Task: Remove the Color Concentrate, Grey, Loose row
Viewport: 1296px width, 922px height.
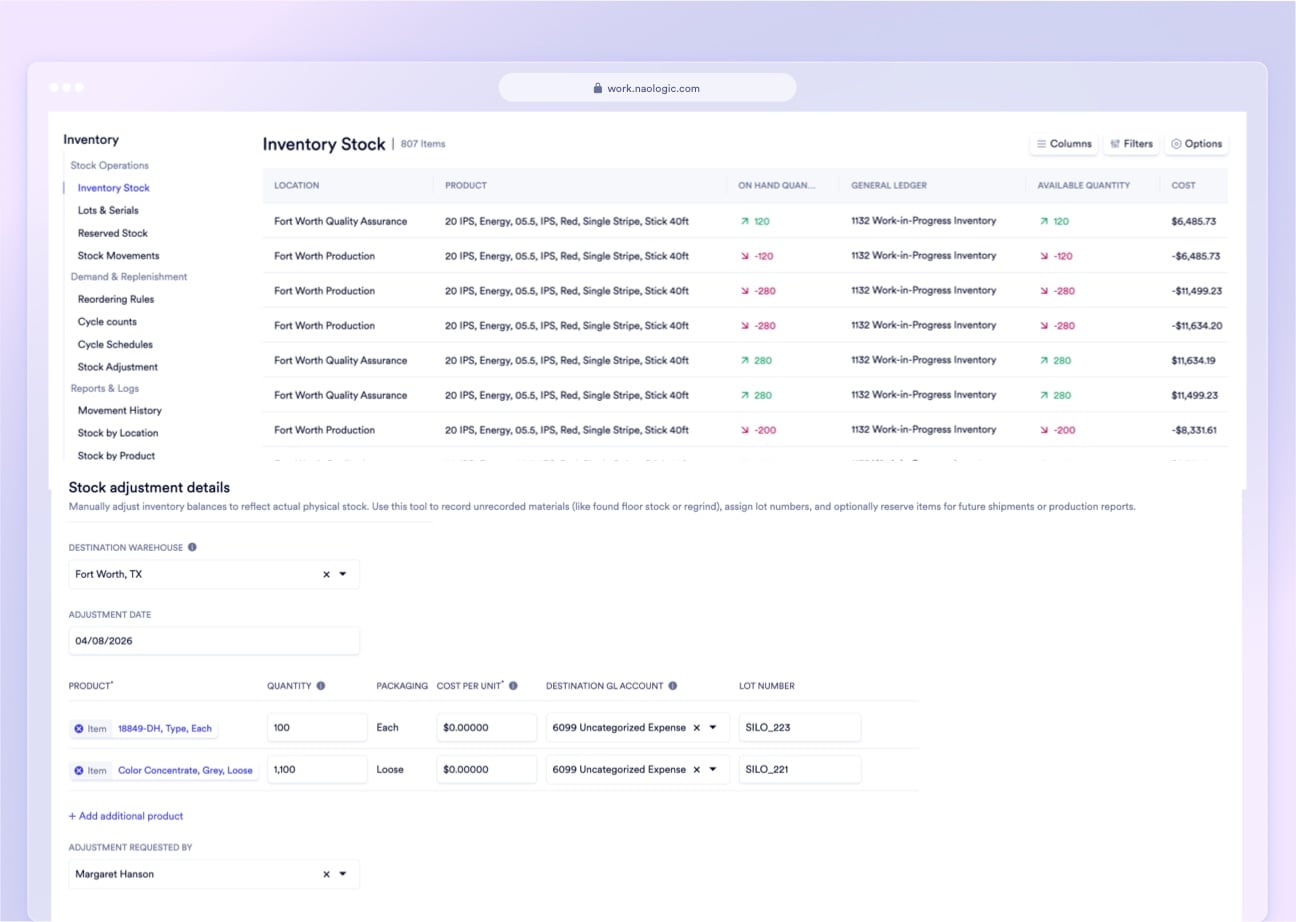Action: [80, 770]
